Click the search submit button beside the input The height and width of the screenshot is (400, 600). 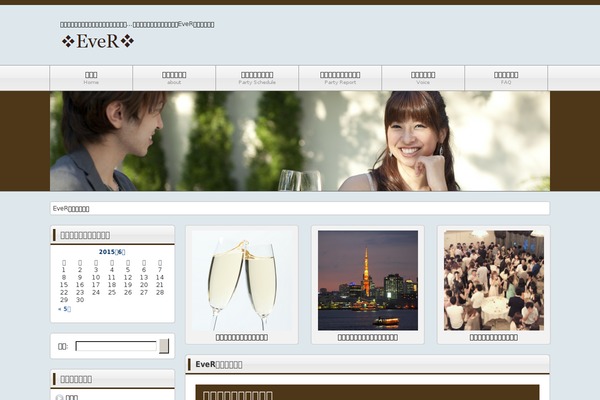tap(164, 346)
